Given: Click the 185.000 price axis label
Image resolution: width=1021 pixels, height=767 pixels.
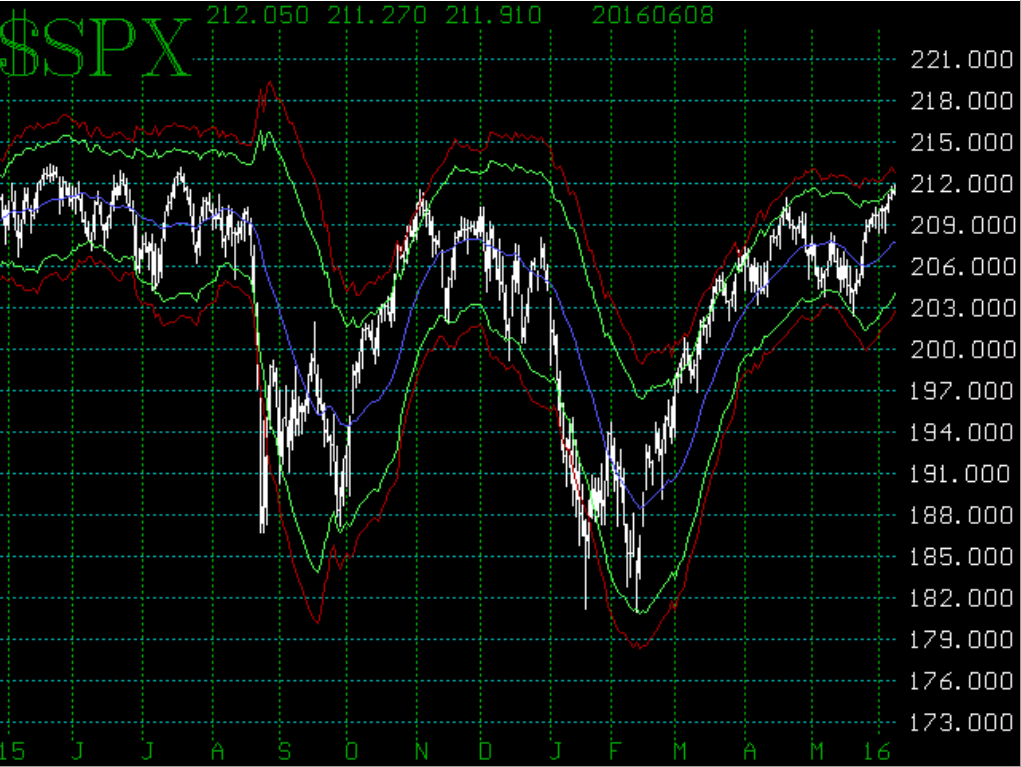Looking at the screenshot, I should [x=962, y=557].
